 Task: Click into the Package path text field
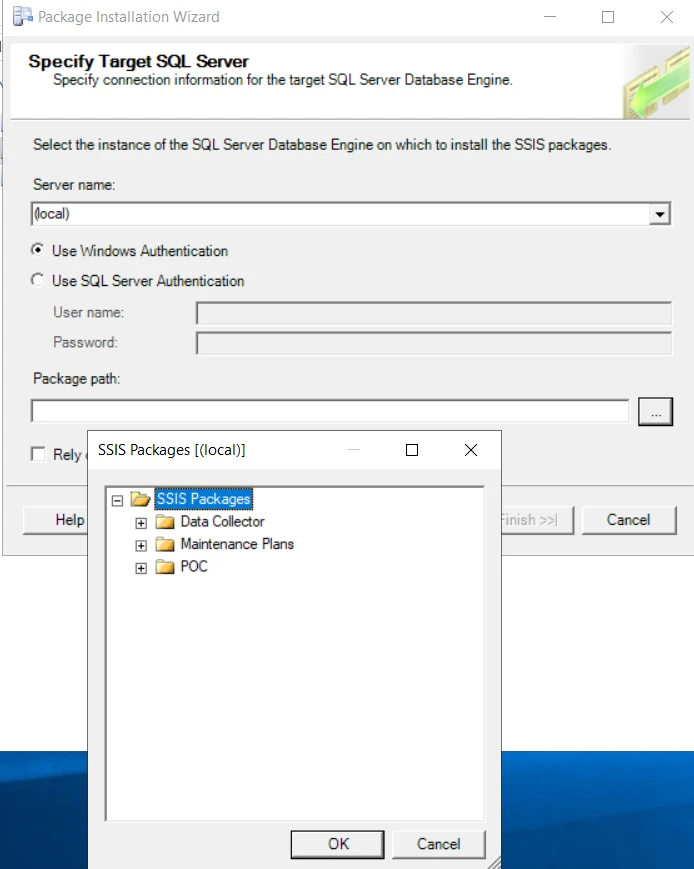tap(330, 411)
